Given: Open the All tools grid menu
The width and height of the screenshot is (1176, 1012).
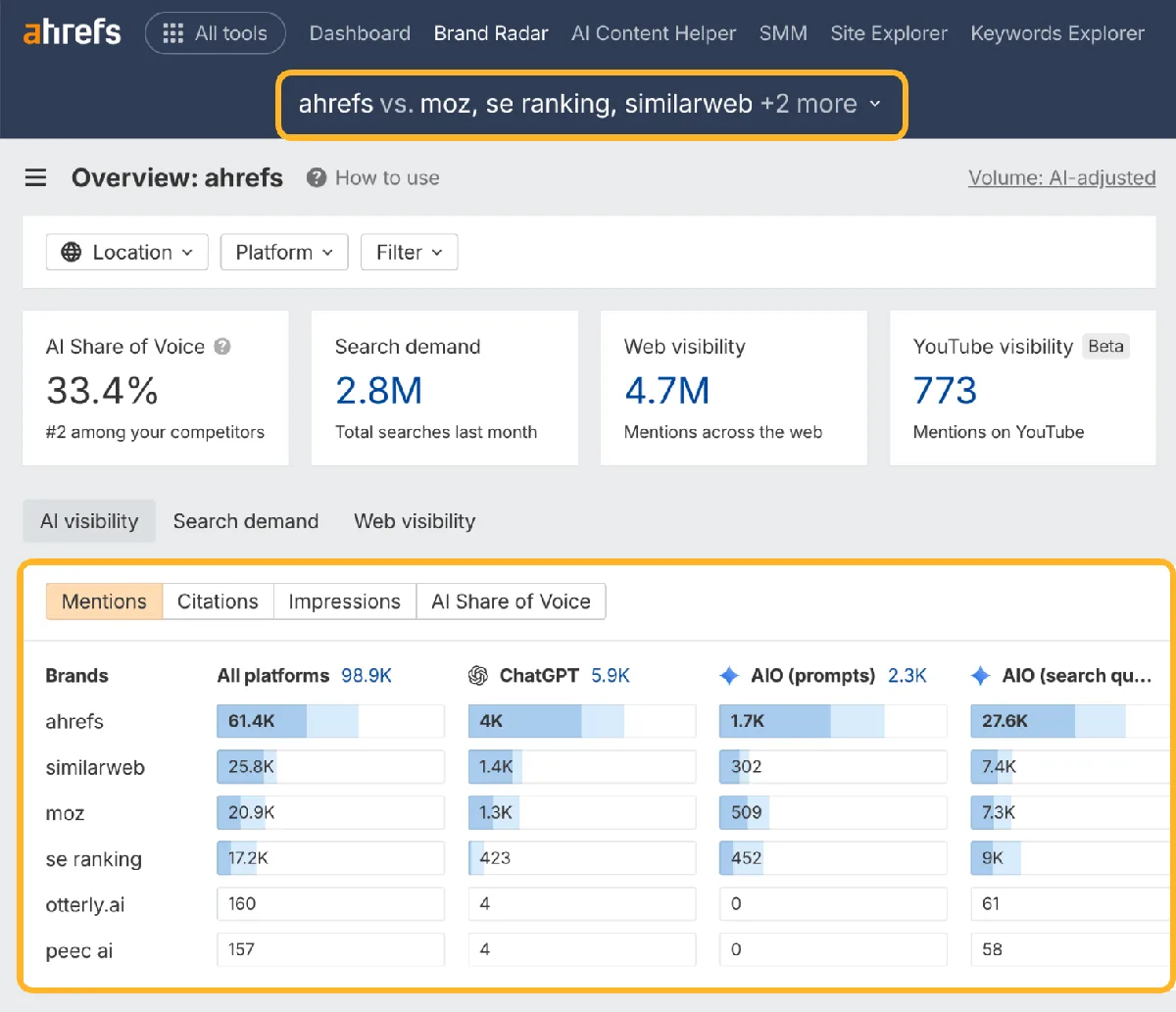Looking at the screenshot, I should point(216,33).
